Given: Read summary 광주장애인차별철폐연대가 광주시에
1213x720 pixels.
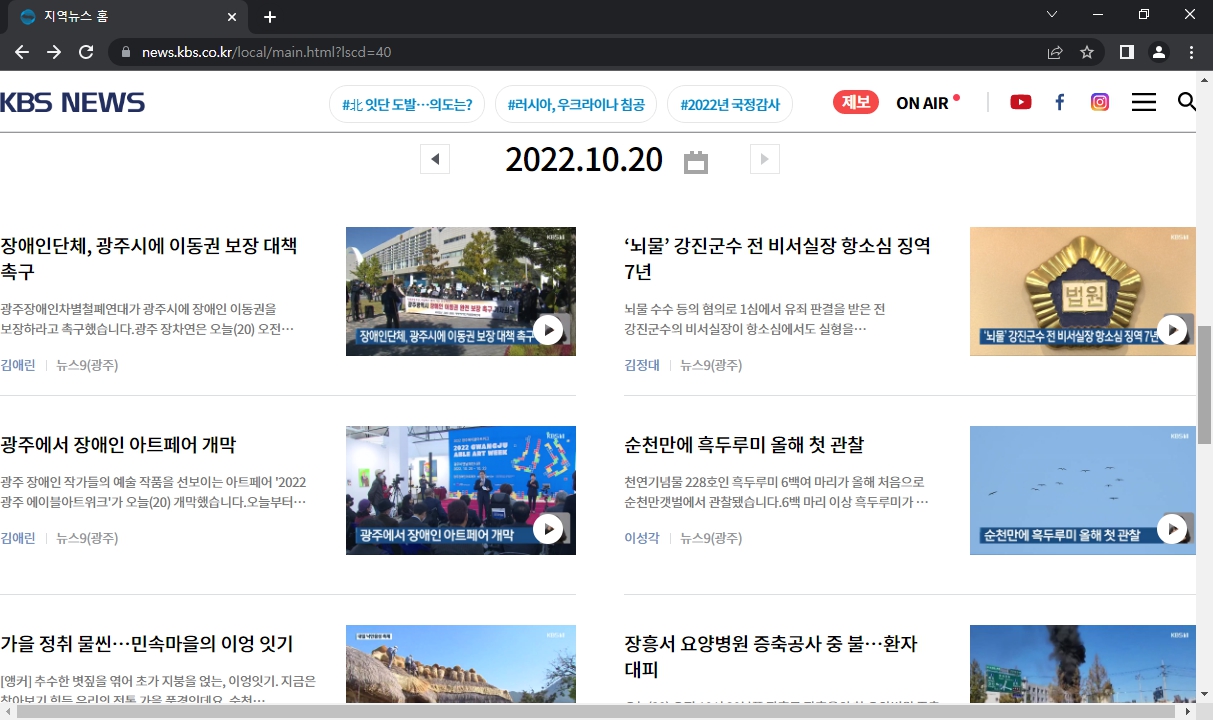Looking at the screenshot, I should pyautogui.click(x=148, y=318).
